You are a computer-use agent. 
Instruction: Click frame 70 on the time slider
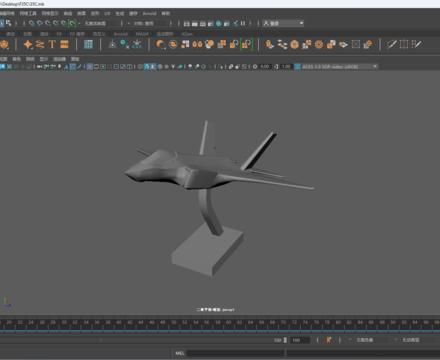coord(283,323)
